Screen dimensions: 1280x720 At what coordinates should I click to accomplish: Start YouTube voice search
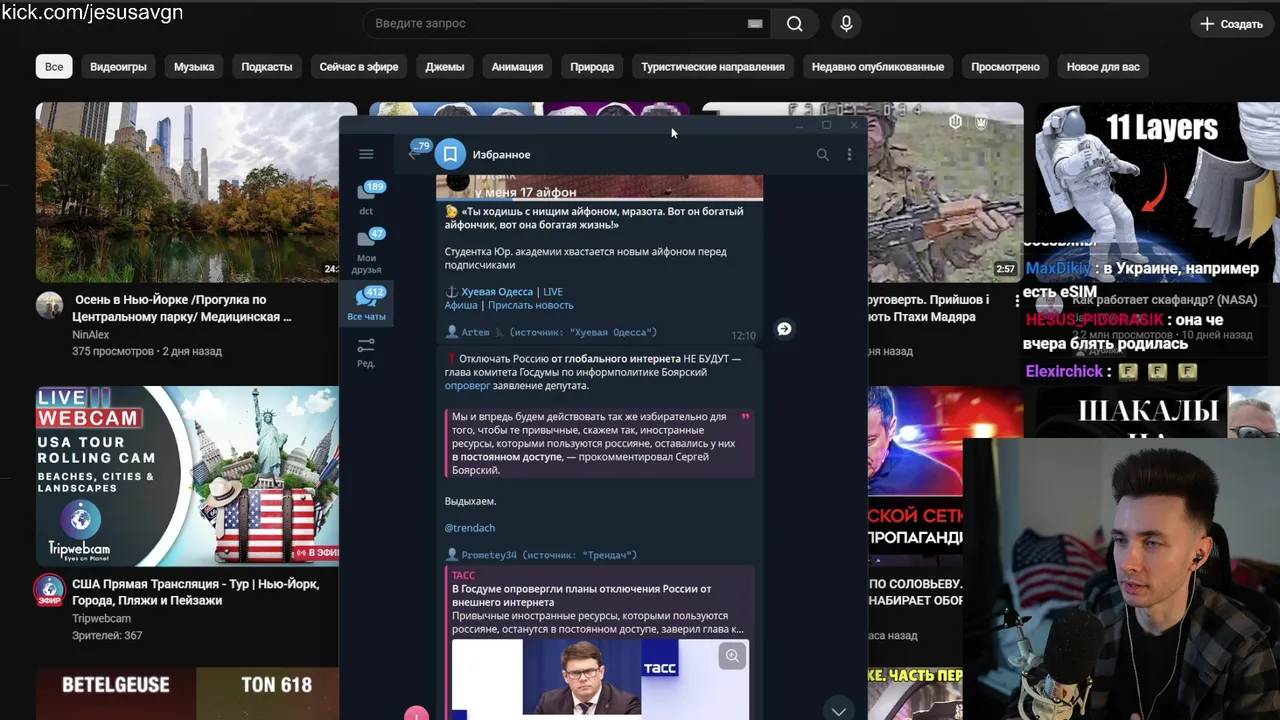point(846,23)
